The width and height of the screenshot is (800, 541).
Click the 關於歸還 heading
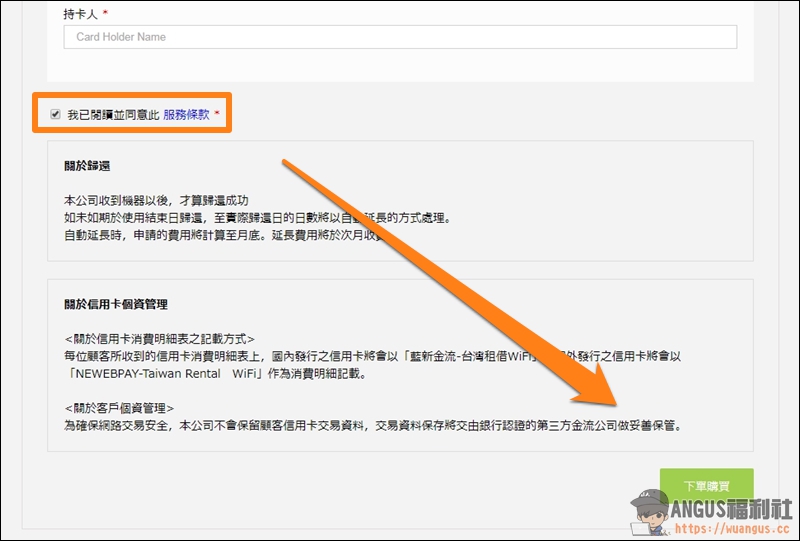87,165
